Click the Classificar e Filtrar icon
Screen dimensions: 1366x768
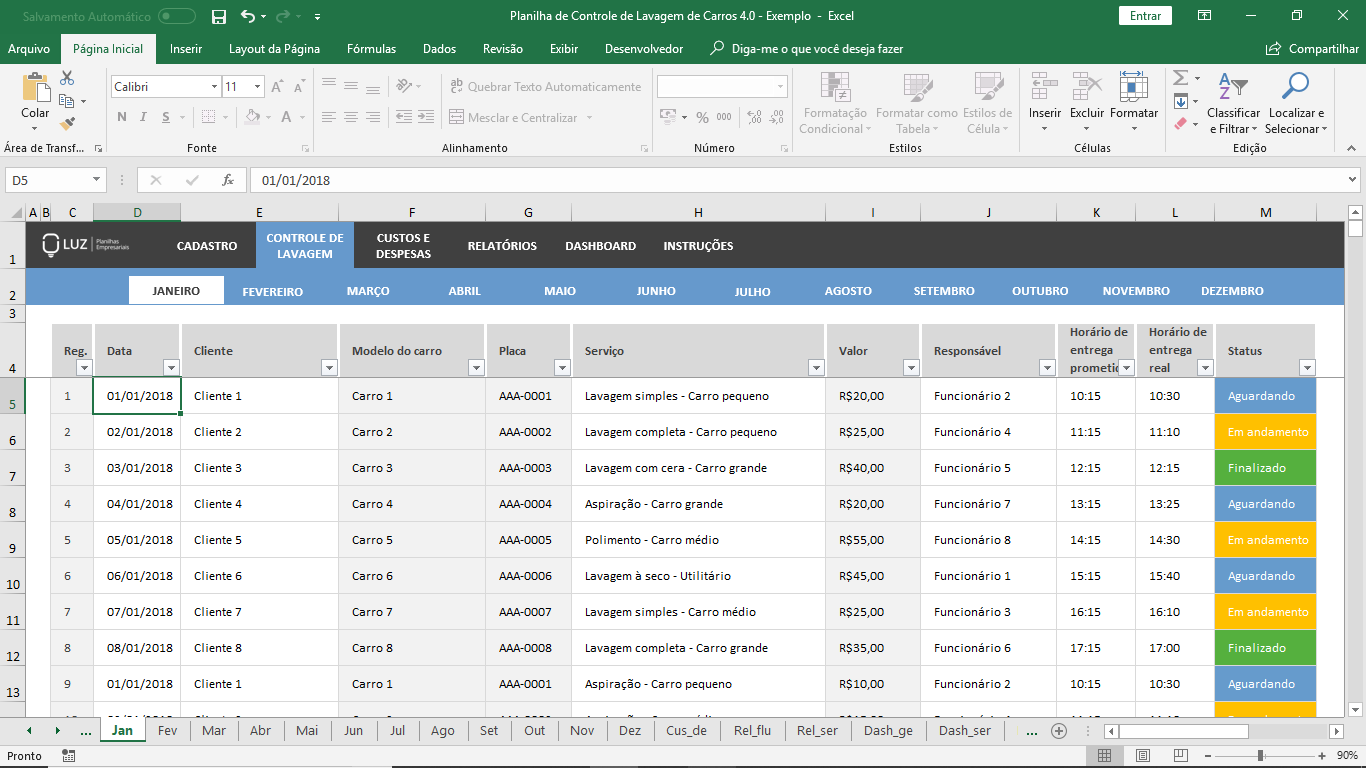1233,87
